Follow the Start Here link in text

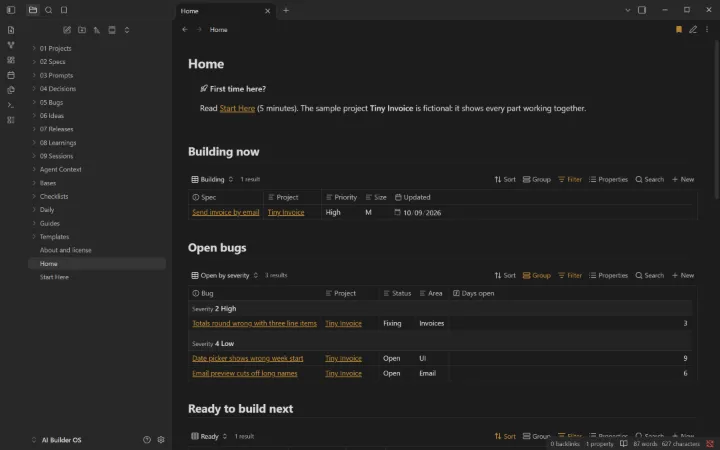click(237, 108)
